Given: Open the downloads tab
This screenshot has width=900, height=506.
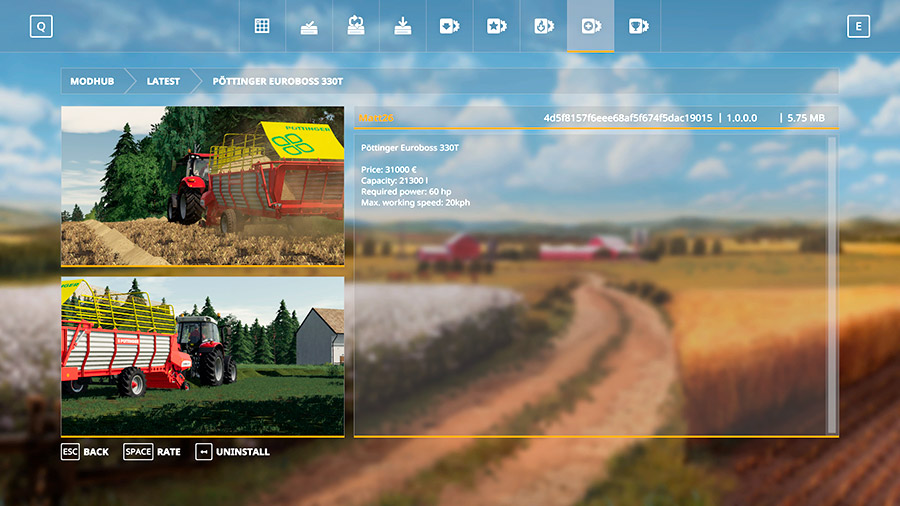Looking at the screenshot, I should [x=402, y=26].
